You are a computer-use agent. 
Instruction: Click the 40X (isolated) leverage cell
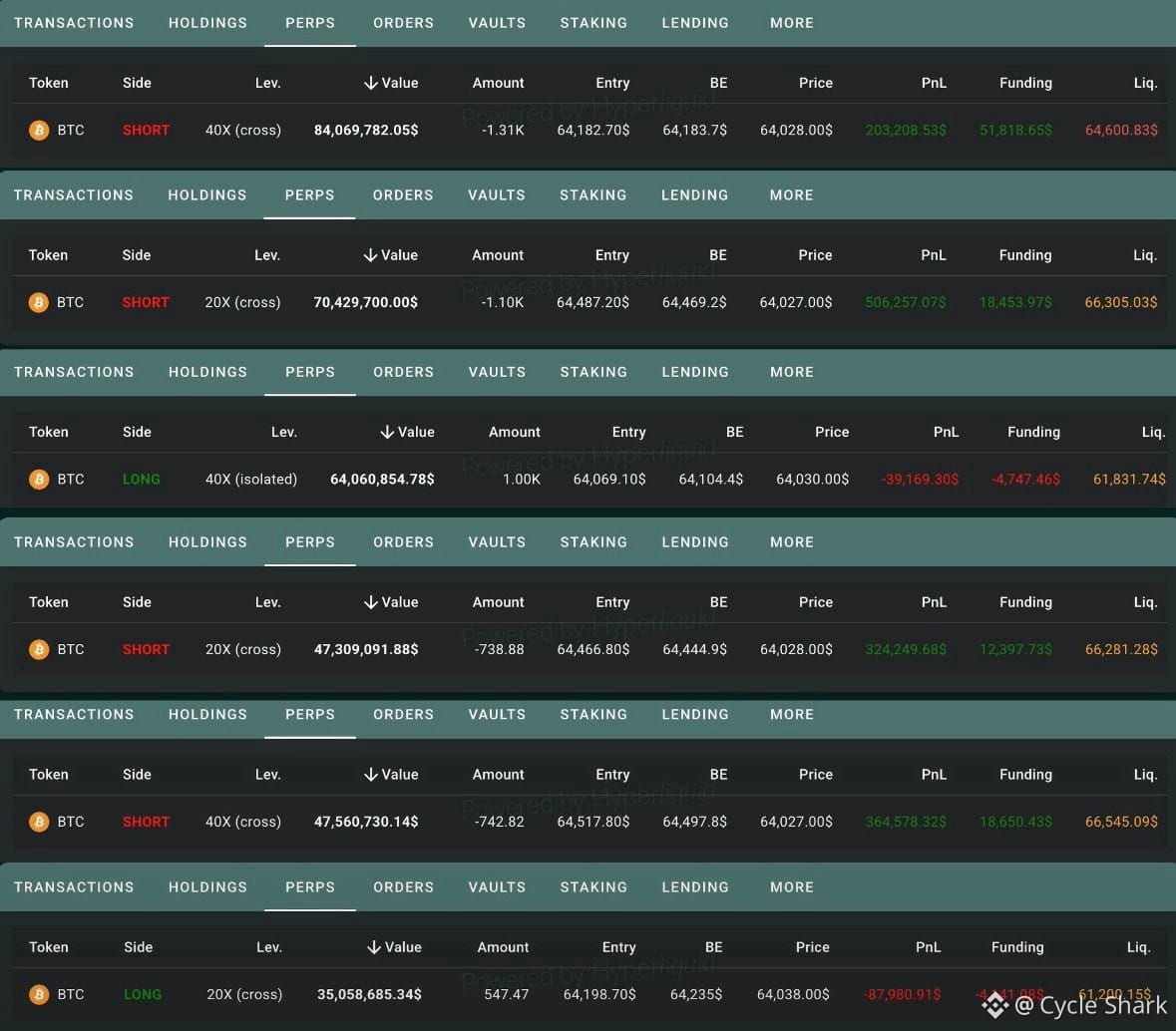(x=251, y=480)
